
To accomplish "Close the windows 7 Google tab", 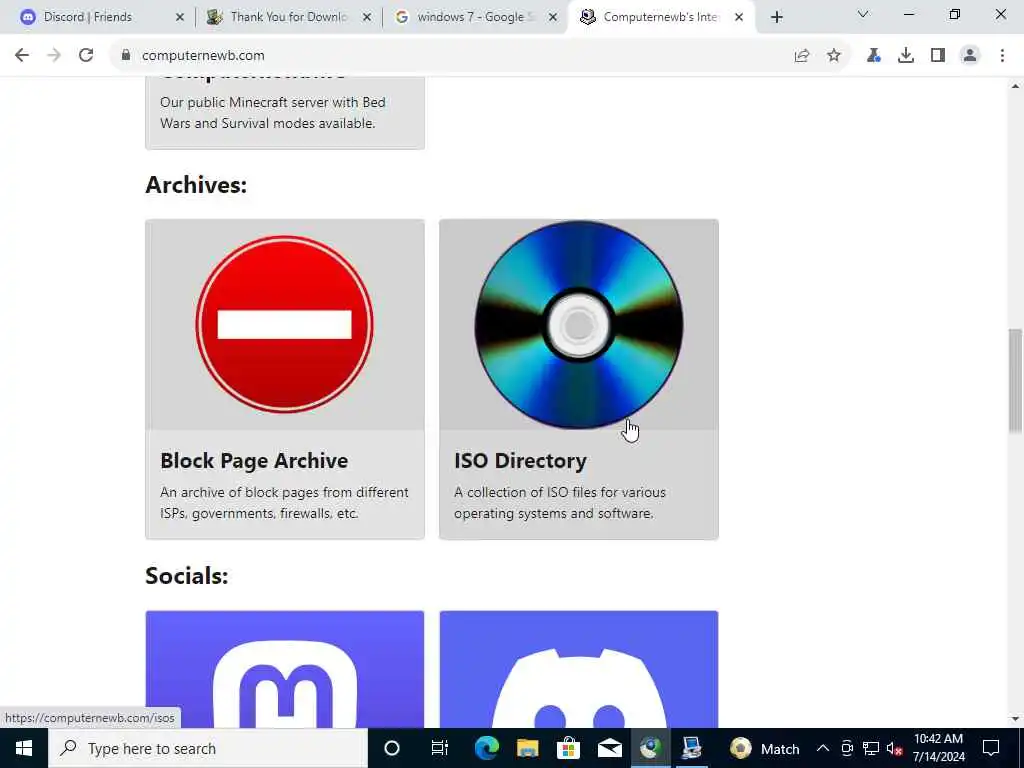I will (553, 17).
